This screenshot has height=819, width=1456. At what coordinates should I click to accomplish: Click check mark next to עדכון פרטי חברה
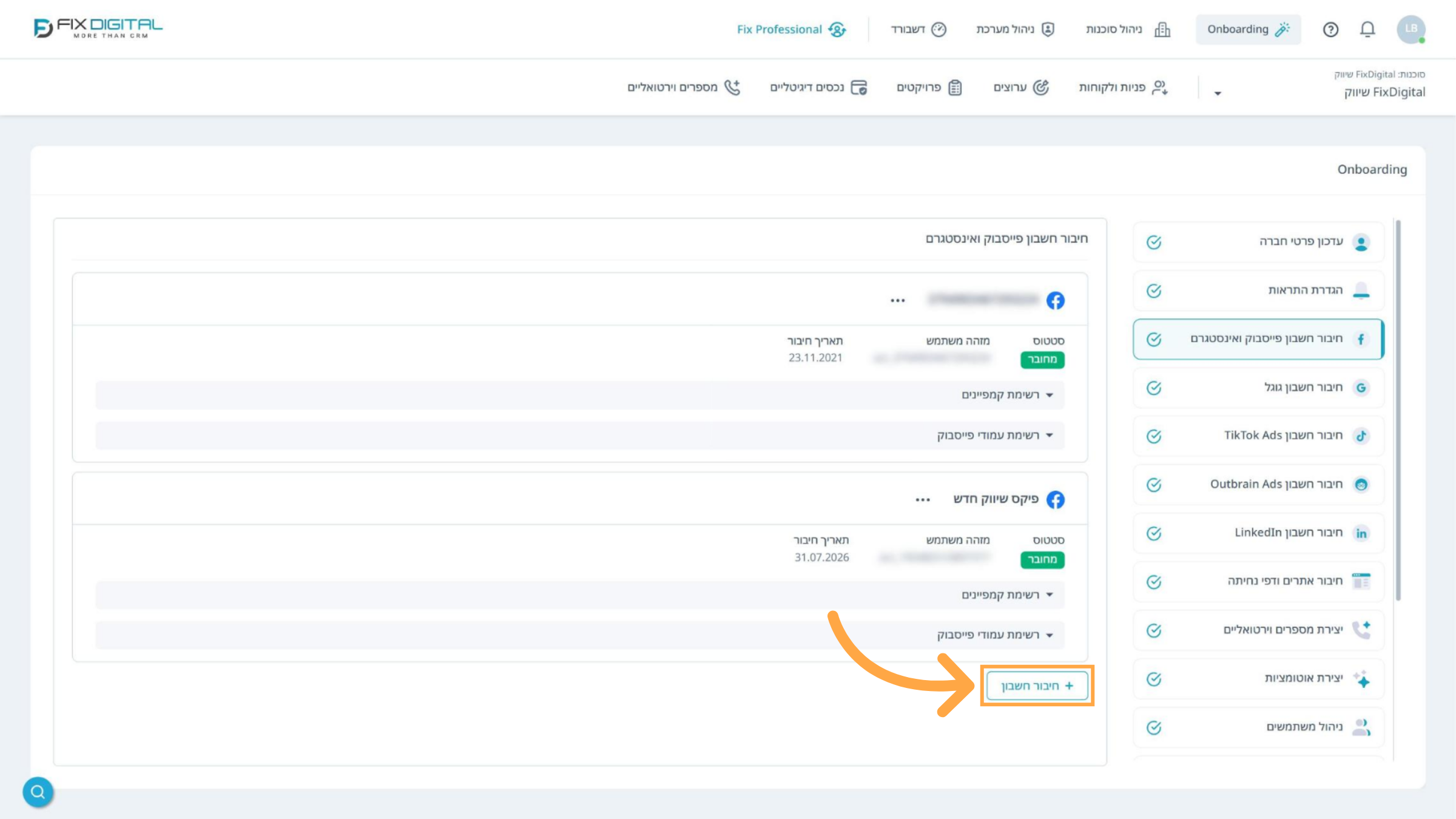[1154, 242]
